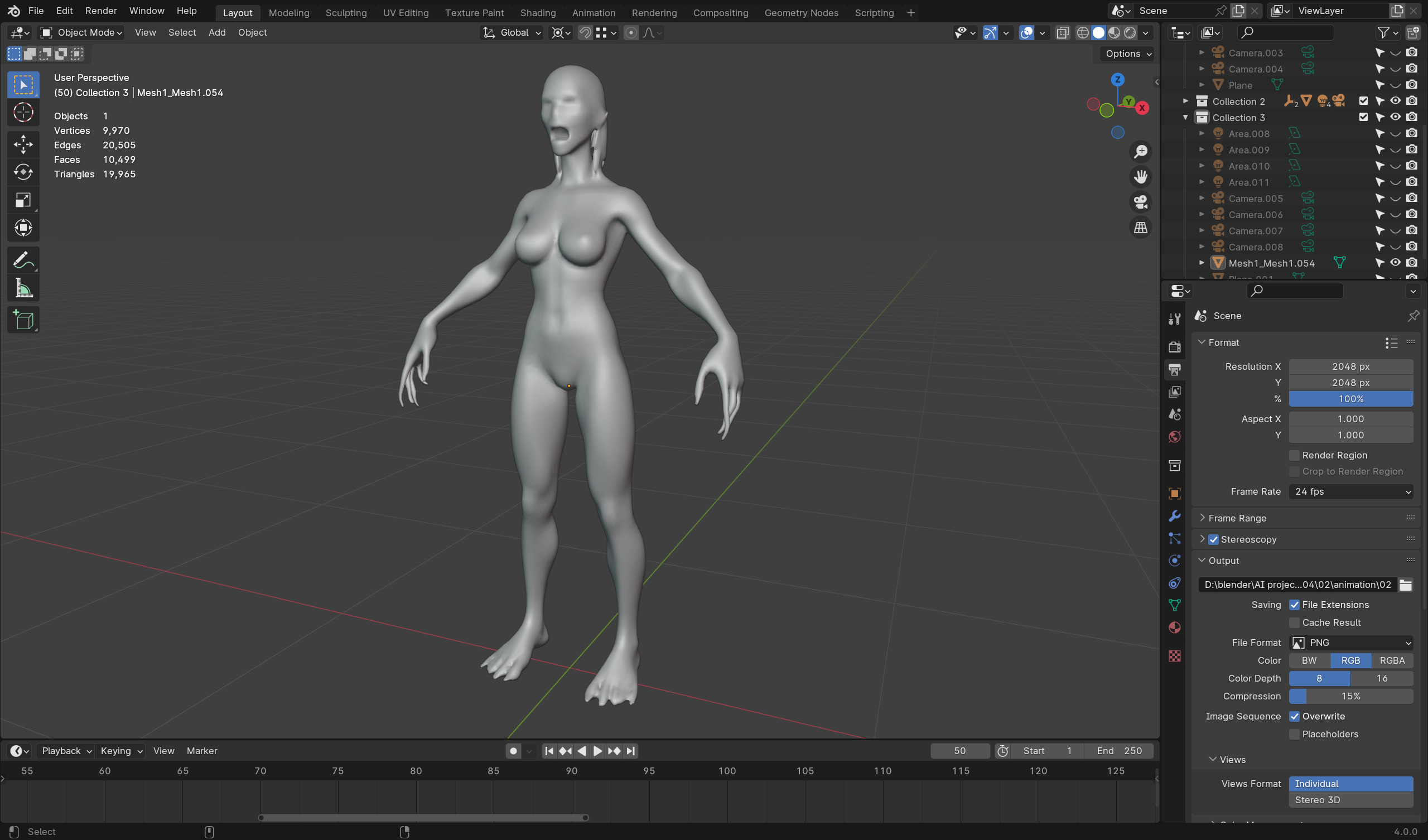This screenshot has width=1428, height=840.
Task: Open the Add menu in viewport
Action: pos(217,33)
